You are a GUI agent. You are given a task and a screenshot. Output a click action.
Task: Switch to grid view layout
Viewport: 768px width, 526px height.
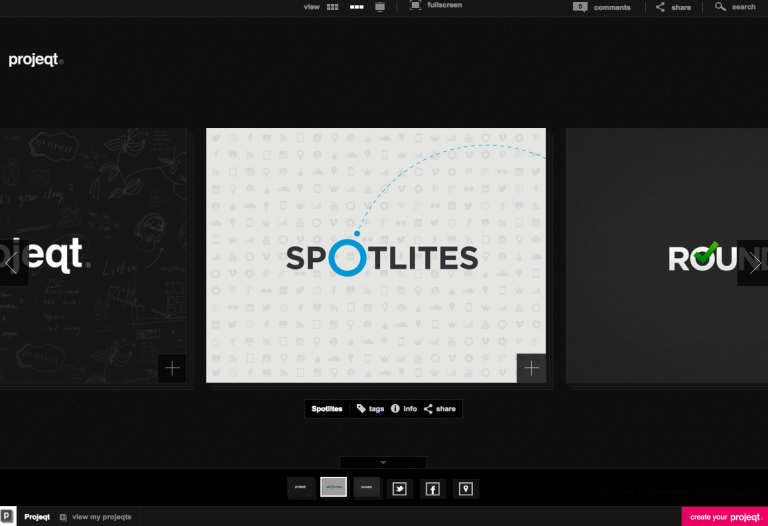click(x=333, y=7)
